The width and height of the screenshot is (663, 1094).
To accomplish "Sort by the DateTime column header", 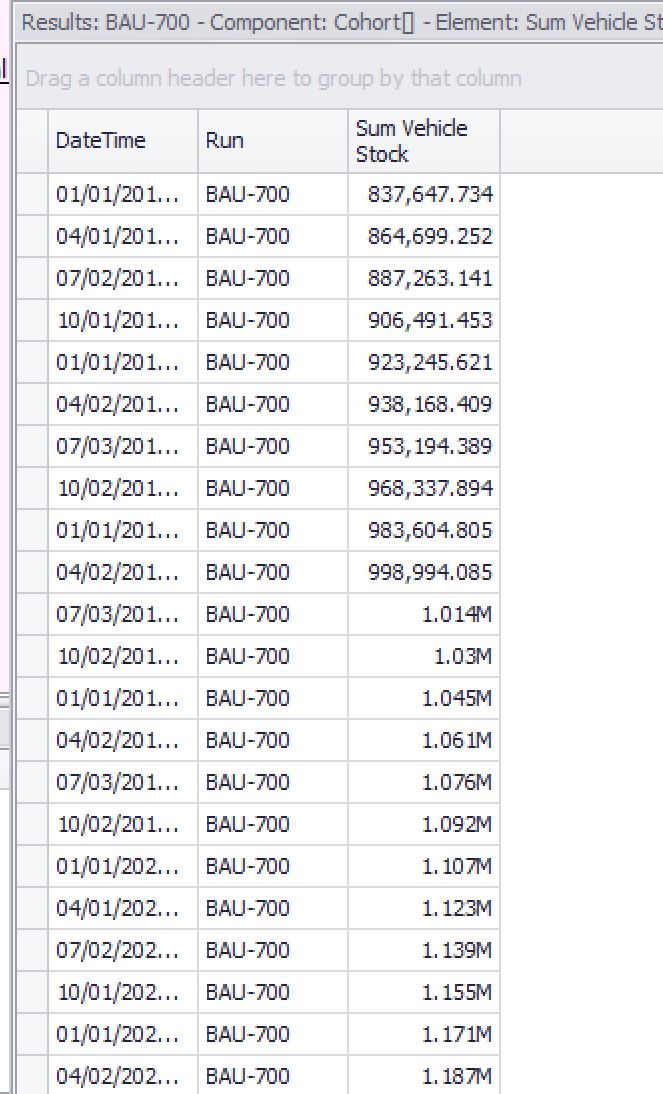I will point(123,141).
